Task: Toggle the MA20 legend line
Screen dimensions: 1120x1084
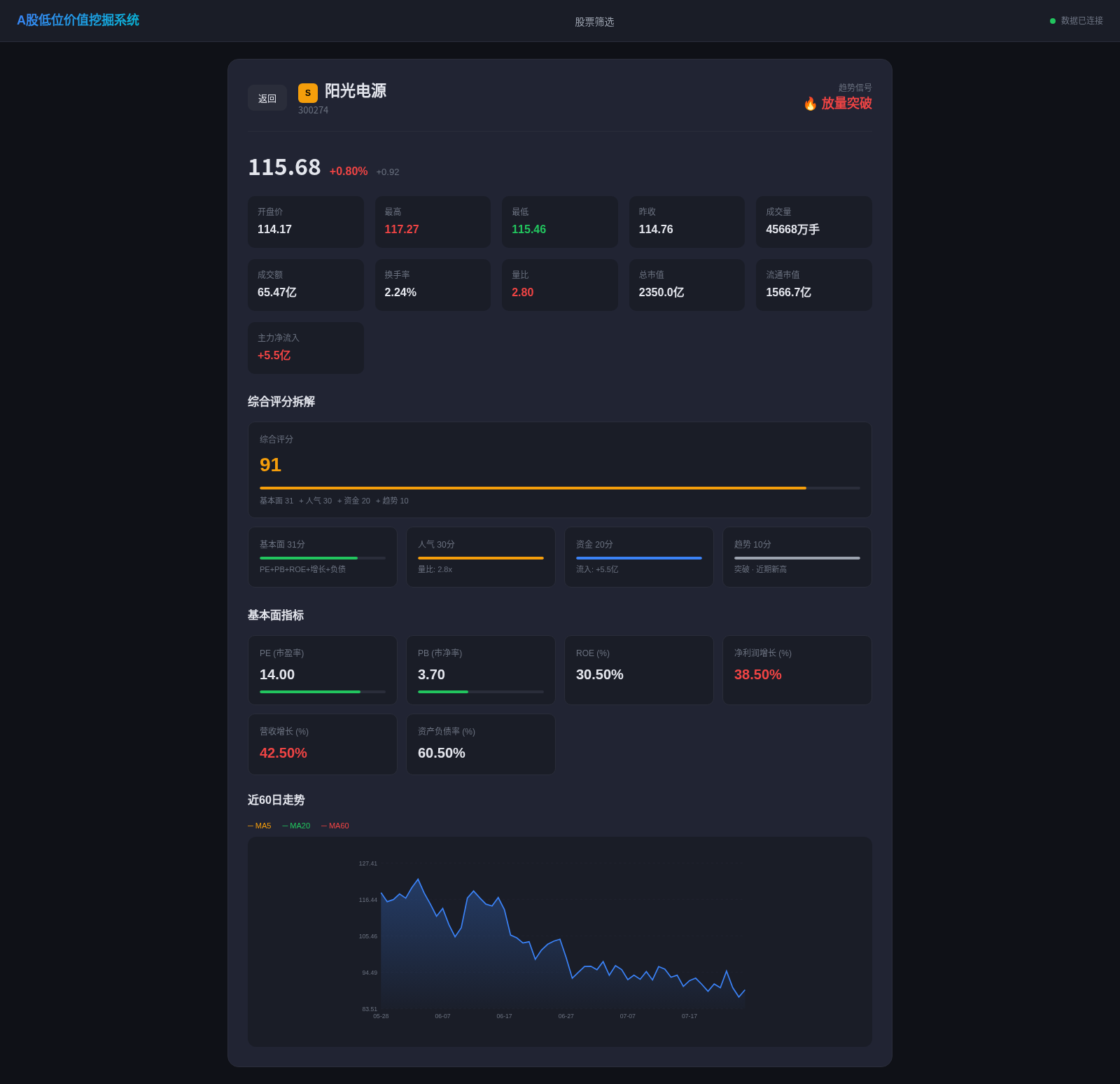Action: pos(296,826)
